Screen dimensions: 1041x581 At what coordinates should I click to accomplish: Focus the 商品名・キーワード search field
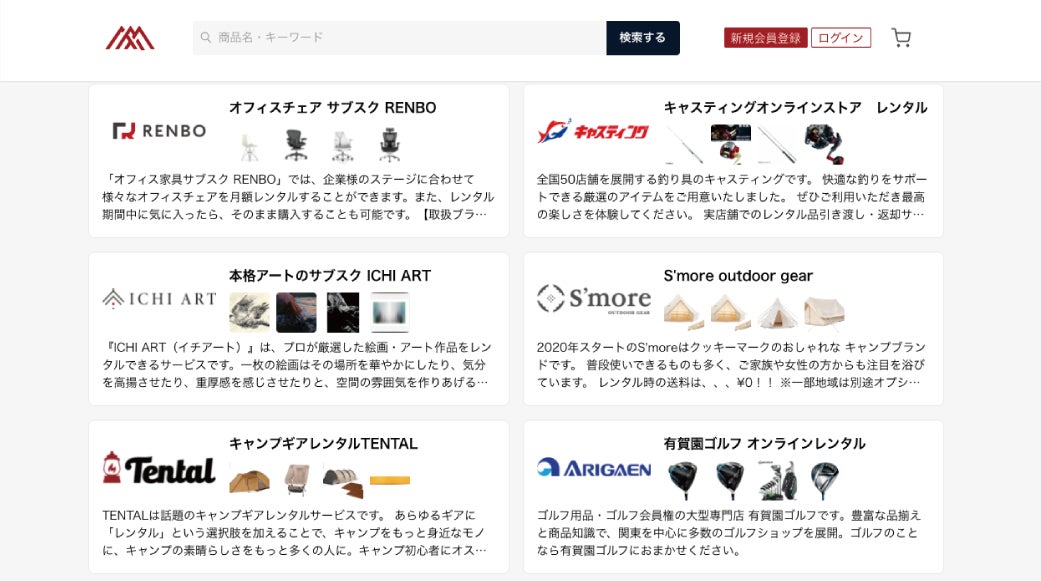pos(399,38)
